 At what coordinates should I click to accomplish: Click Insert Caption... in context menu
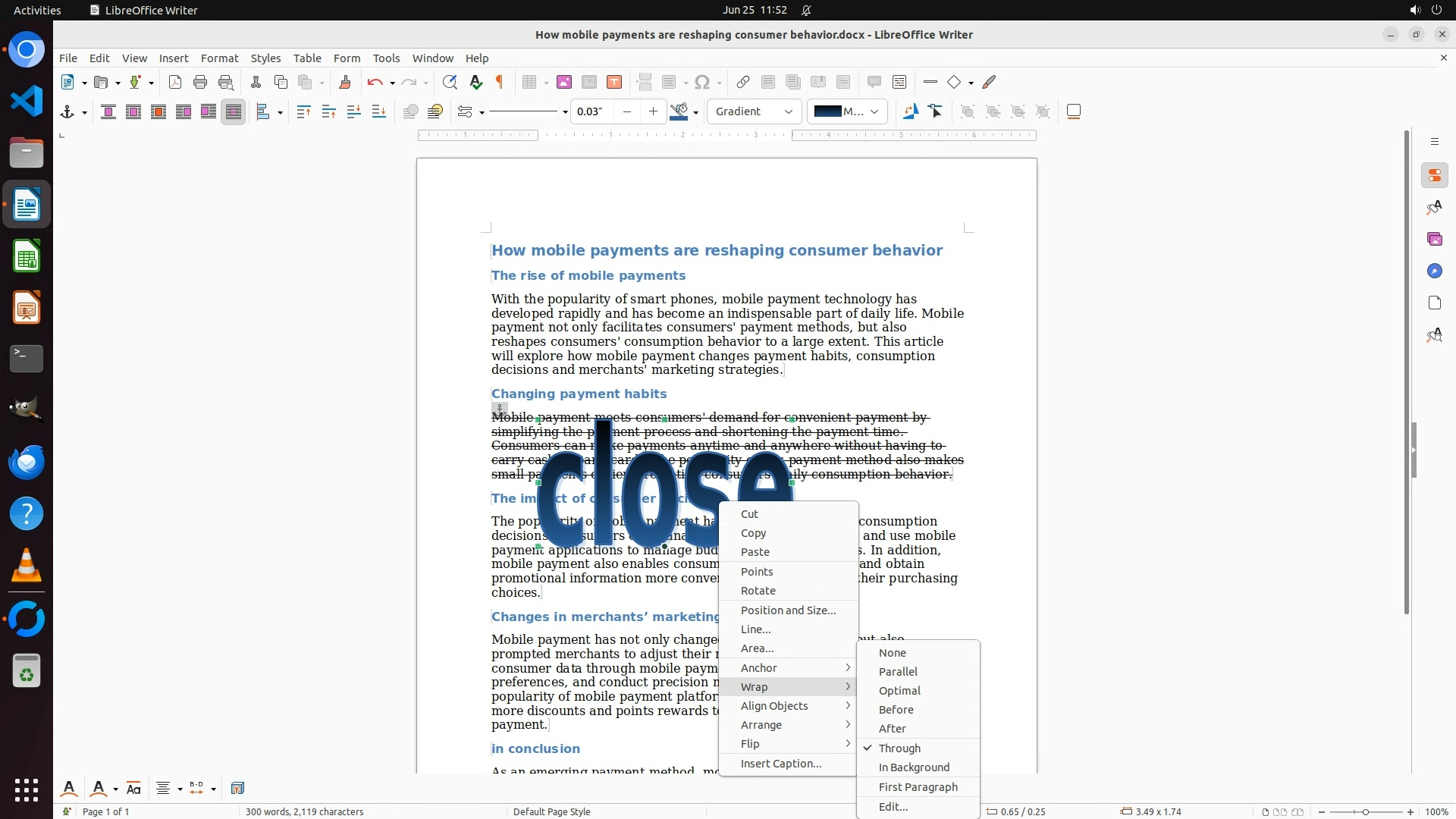(x=780, y=764)
